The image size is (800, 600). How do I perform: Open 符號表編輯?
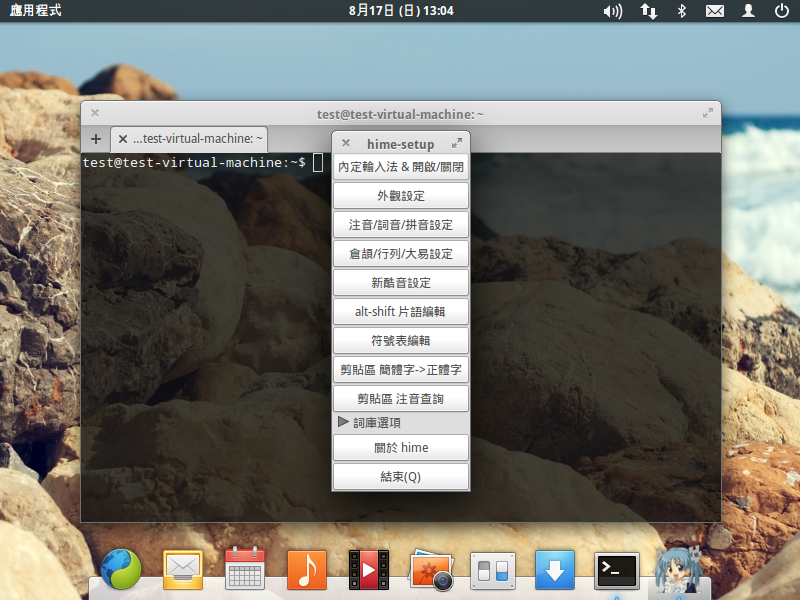(x=401, y=341)
